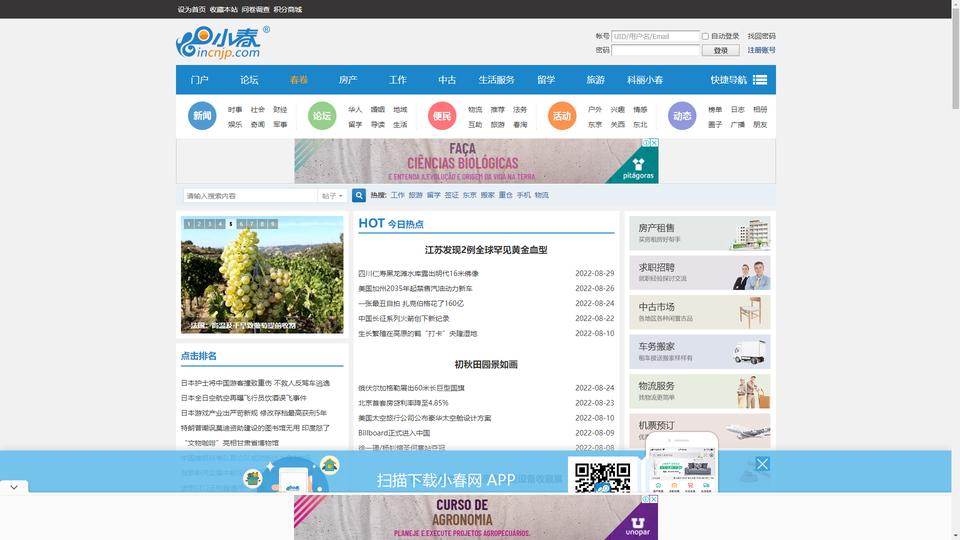Close the bottom Unopar ad X icon
The height and width of the screenshot is (540, 960).
coord(654,499)
